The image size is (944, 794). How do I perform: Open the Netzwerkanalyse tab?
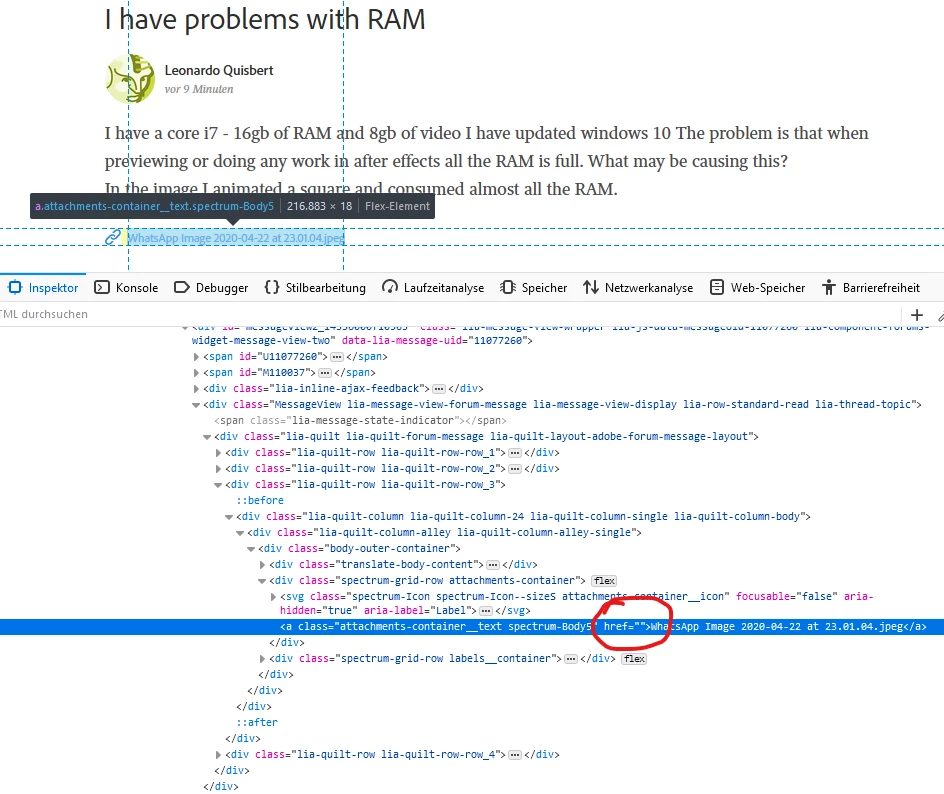coord(638,288)
